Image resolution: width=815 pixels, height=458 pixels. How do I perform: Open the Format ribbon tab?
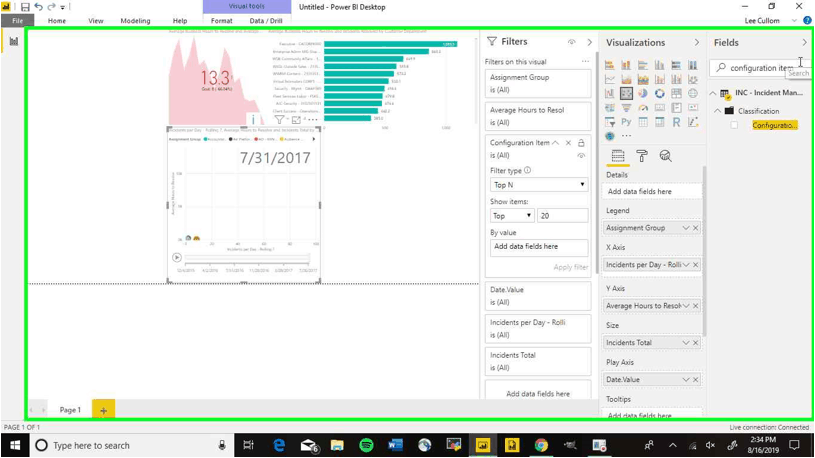(x=221, y=21)
